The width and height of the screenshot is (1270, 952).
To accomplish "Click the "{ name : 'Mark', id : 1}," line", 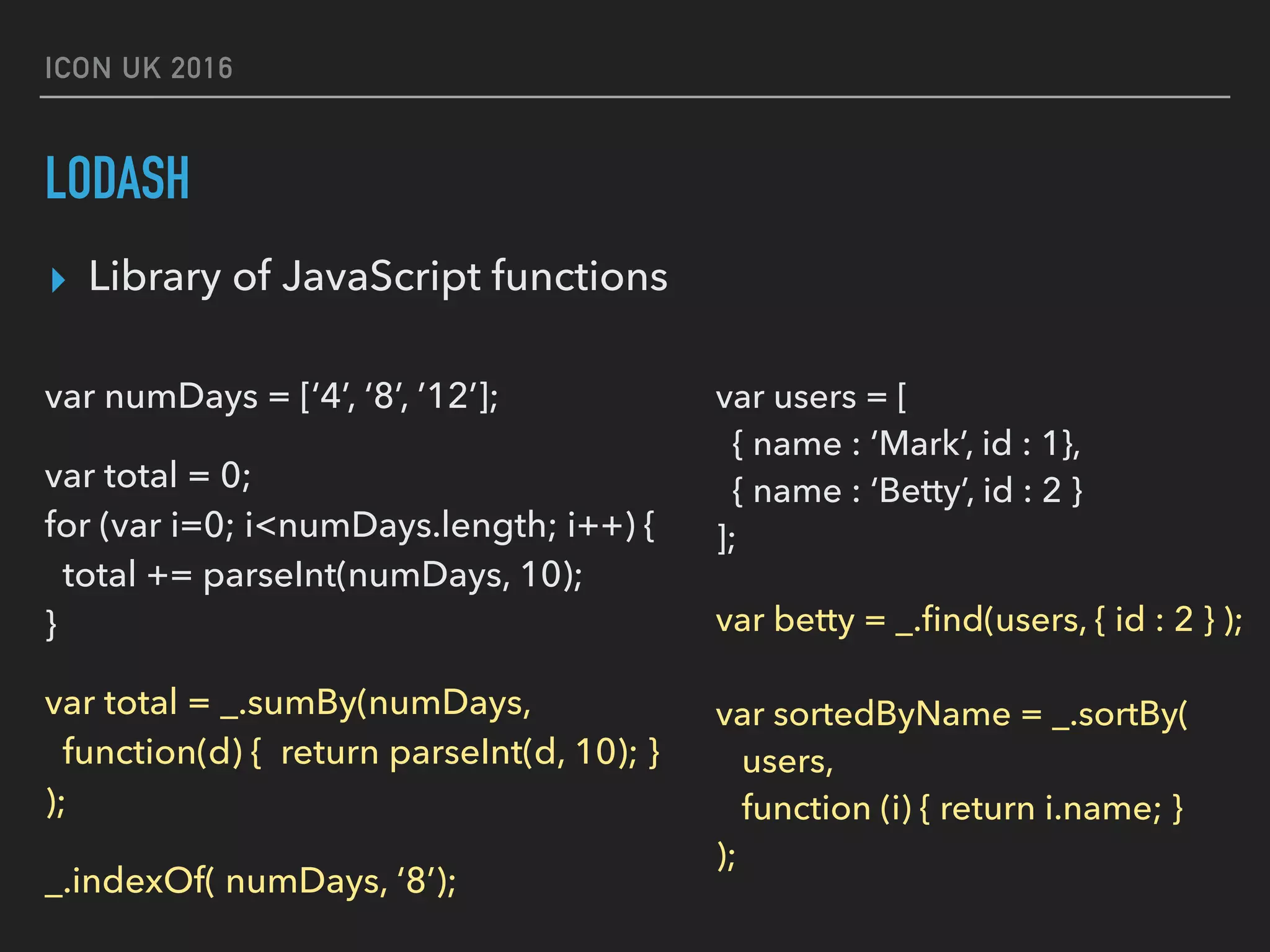I will (906, 444).
